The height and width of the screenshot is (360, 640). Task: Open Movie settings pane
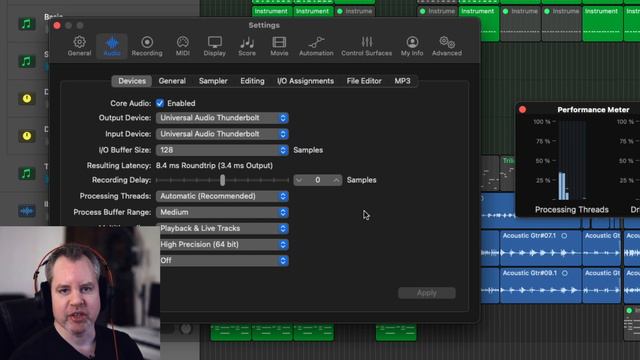coord(279,46)
